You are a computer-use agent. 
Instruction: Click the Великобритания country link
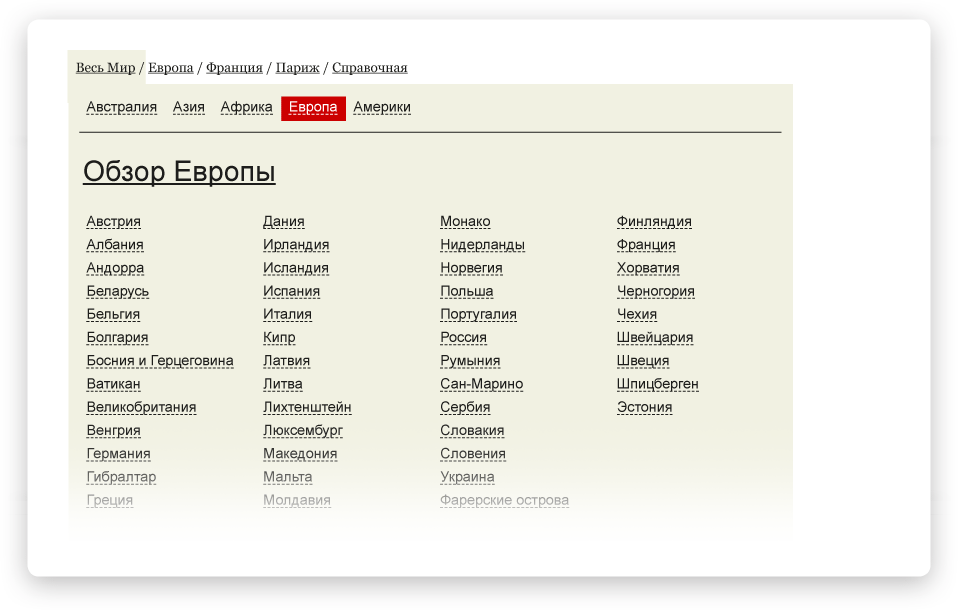click(x=141, y=408)
